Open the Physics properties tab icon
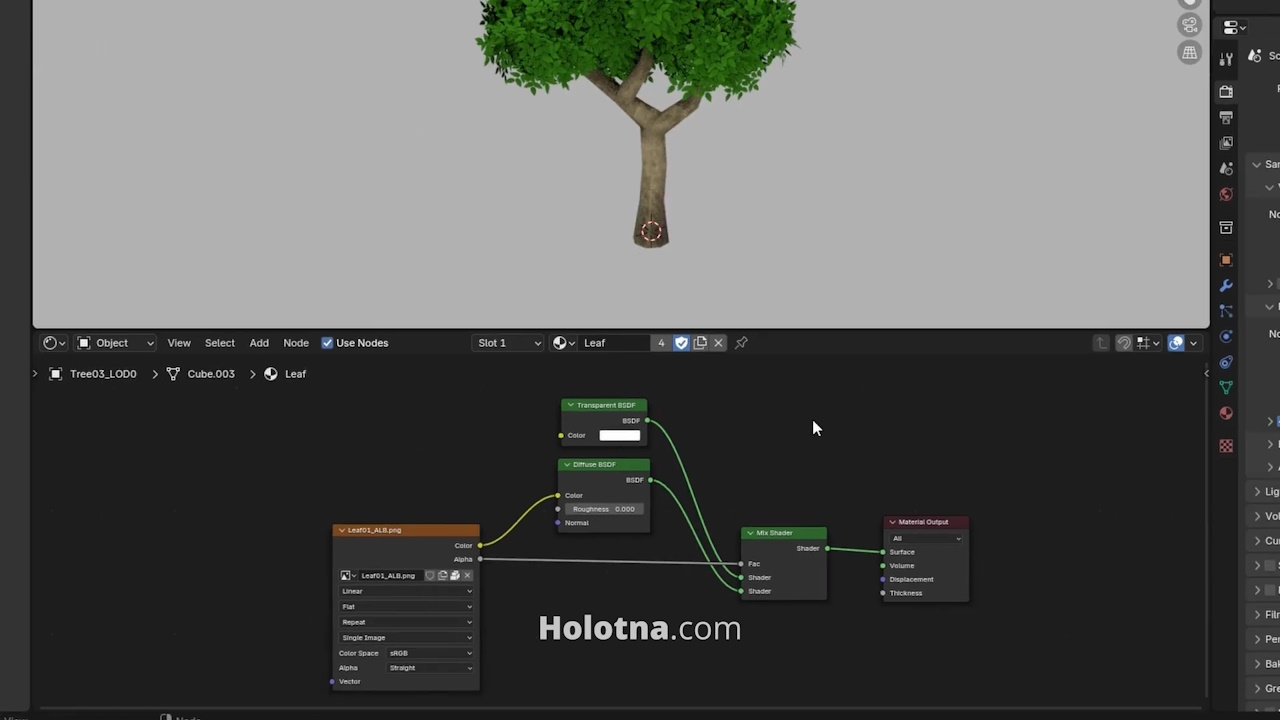 1226,337
